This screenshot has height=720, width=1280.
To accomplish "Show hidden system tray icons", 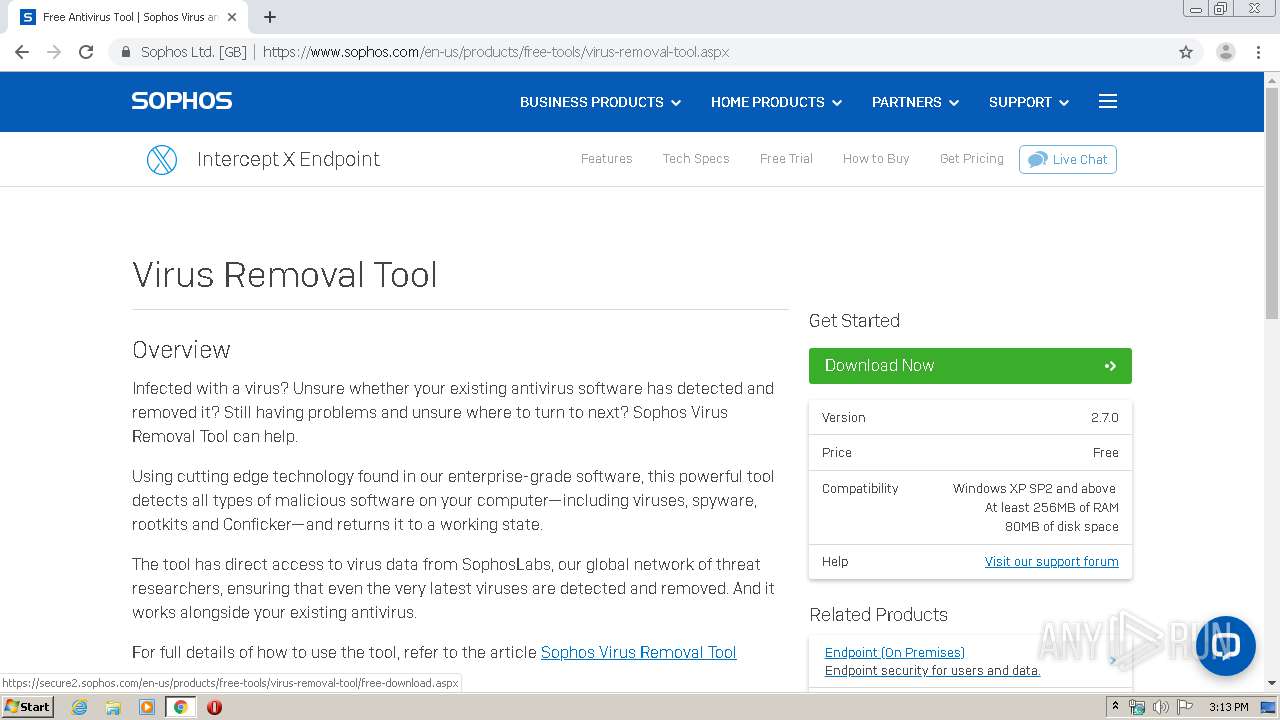I will click(x=1116, y=707).
